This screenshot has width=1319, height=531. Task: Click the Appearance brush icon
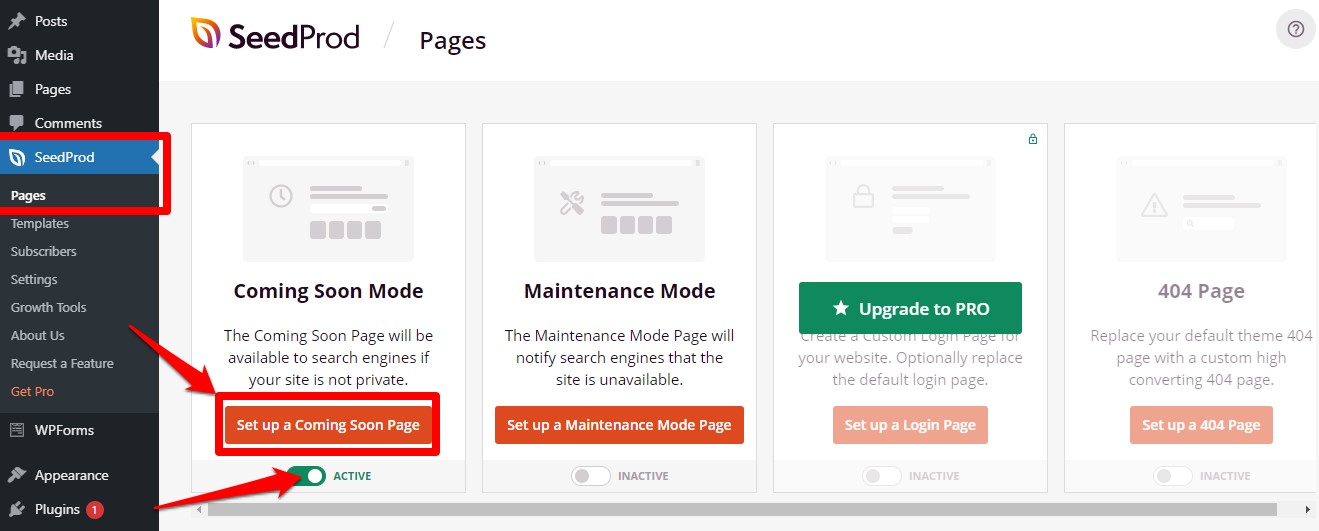click(x=17, y=475)
